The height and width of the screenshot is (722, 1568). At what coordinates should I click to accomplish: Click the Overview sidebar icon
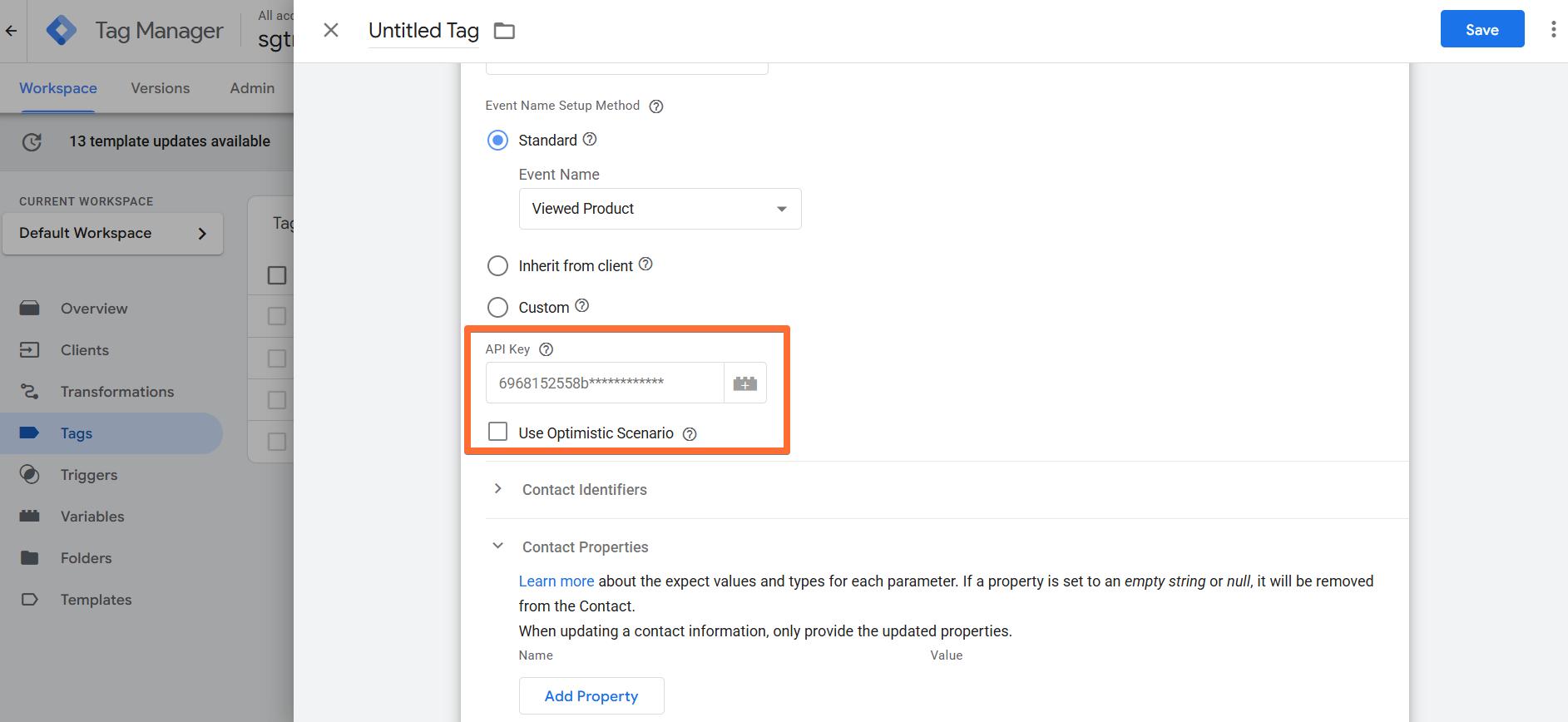tap(29, 309)
